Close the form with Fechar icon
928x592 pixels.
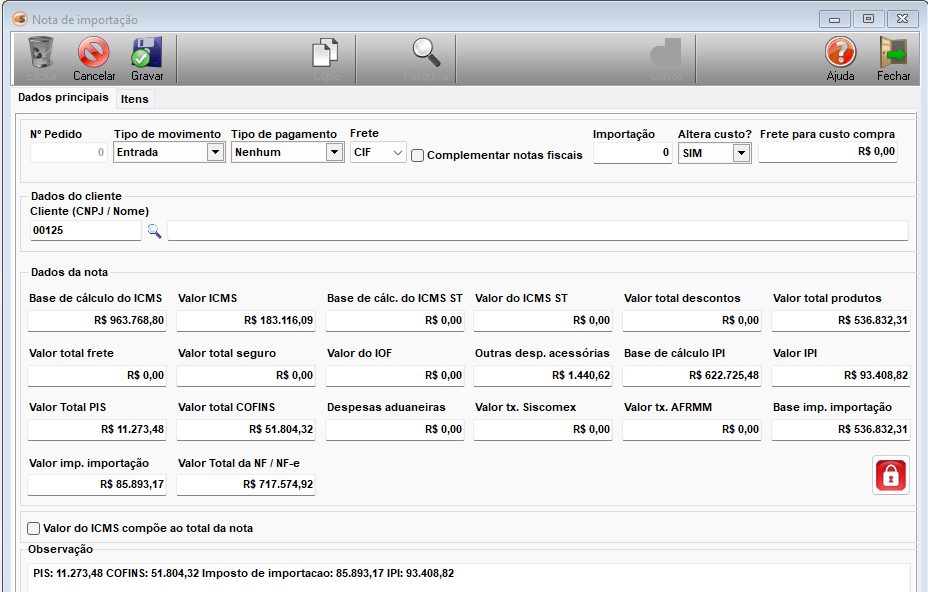[893, 58]
